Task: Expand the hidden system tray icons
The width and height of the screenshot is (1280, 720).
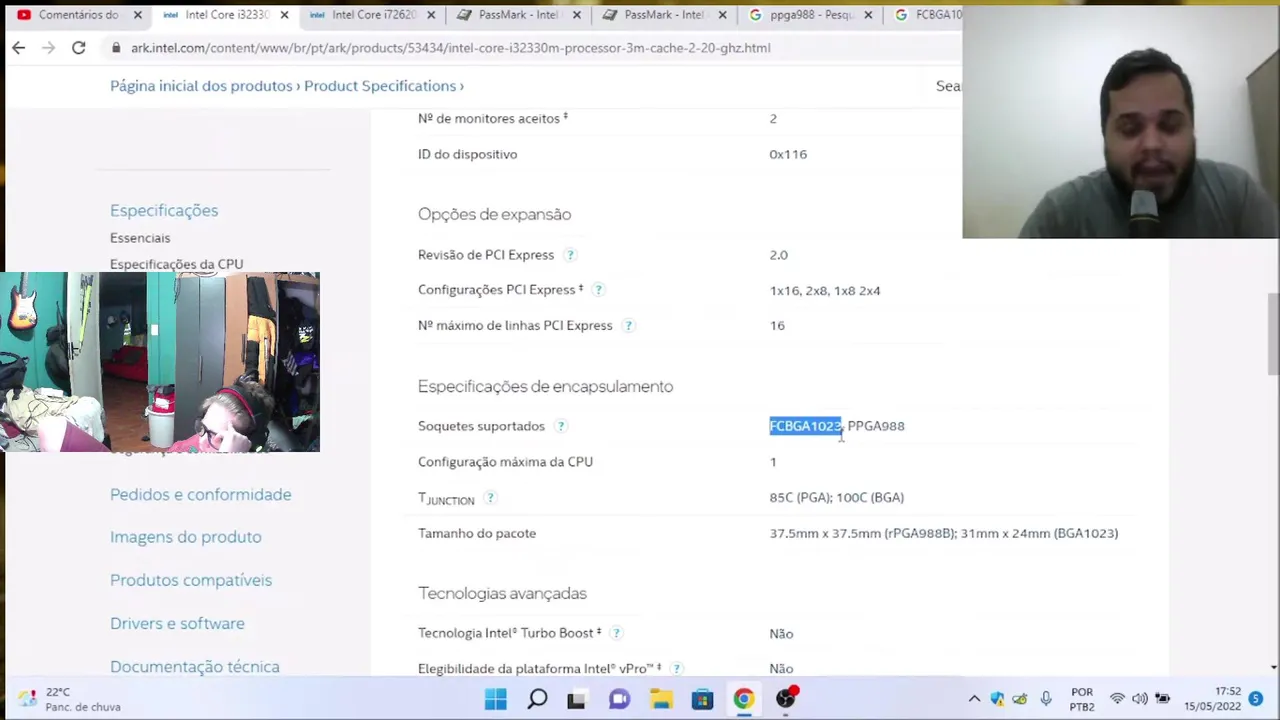Action: click(x=974, y=699)
